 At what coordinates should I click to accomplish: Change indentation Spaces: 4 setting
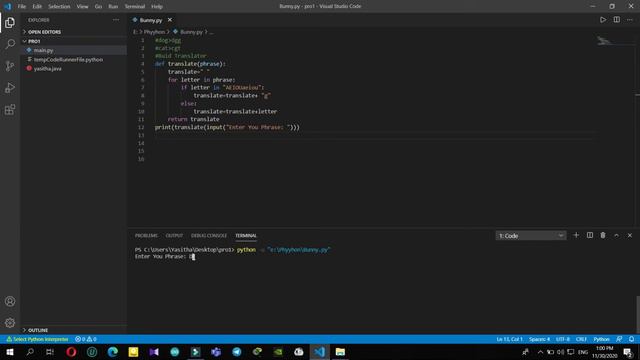(539, 339)
